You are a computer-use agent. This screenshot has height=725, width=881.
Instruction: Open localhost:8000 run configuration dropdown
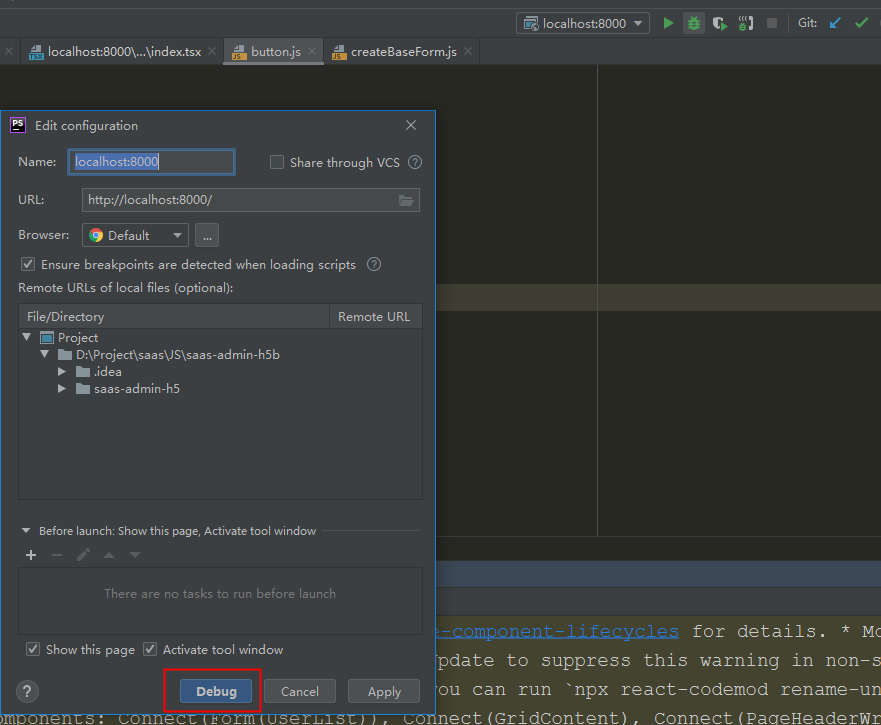(583, 23)
